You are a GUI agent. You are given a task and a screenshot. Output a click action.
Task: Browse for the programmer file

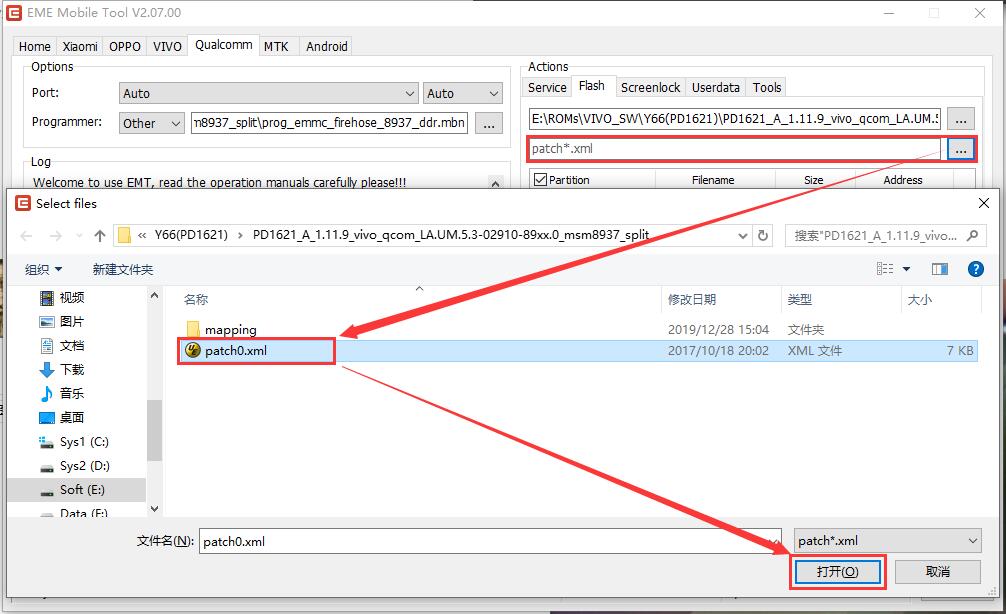489,123
